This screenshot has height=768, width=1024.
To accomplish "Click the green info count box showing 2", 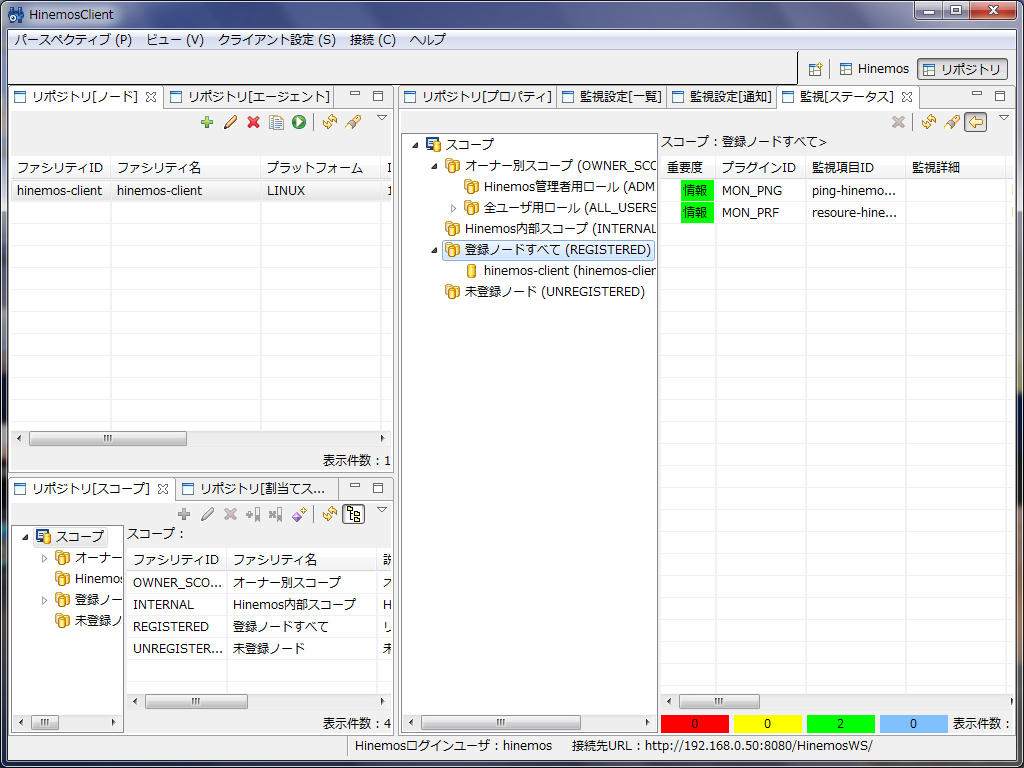I will (x=840, y=724).
